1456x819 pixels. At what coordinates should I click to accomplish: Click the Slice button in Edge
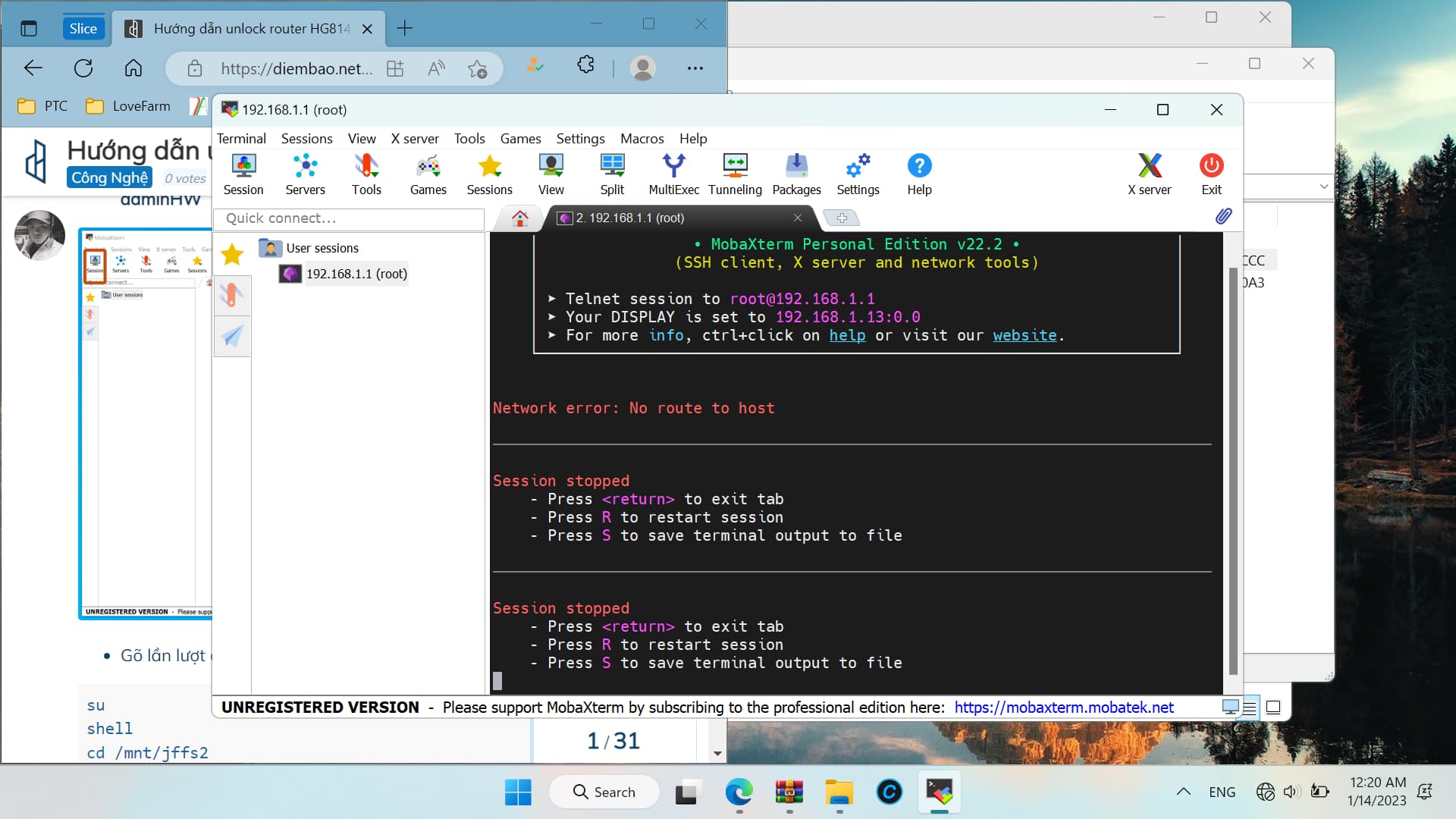83,29
